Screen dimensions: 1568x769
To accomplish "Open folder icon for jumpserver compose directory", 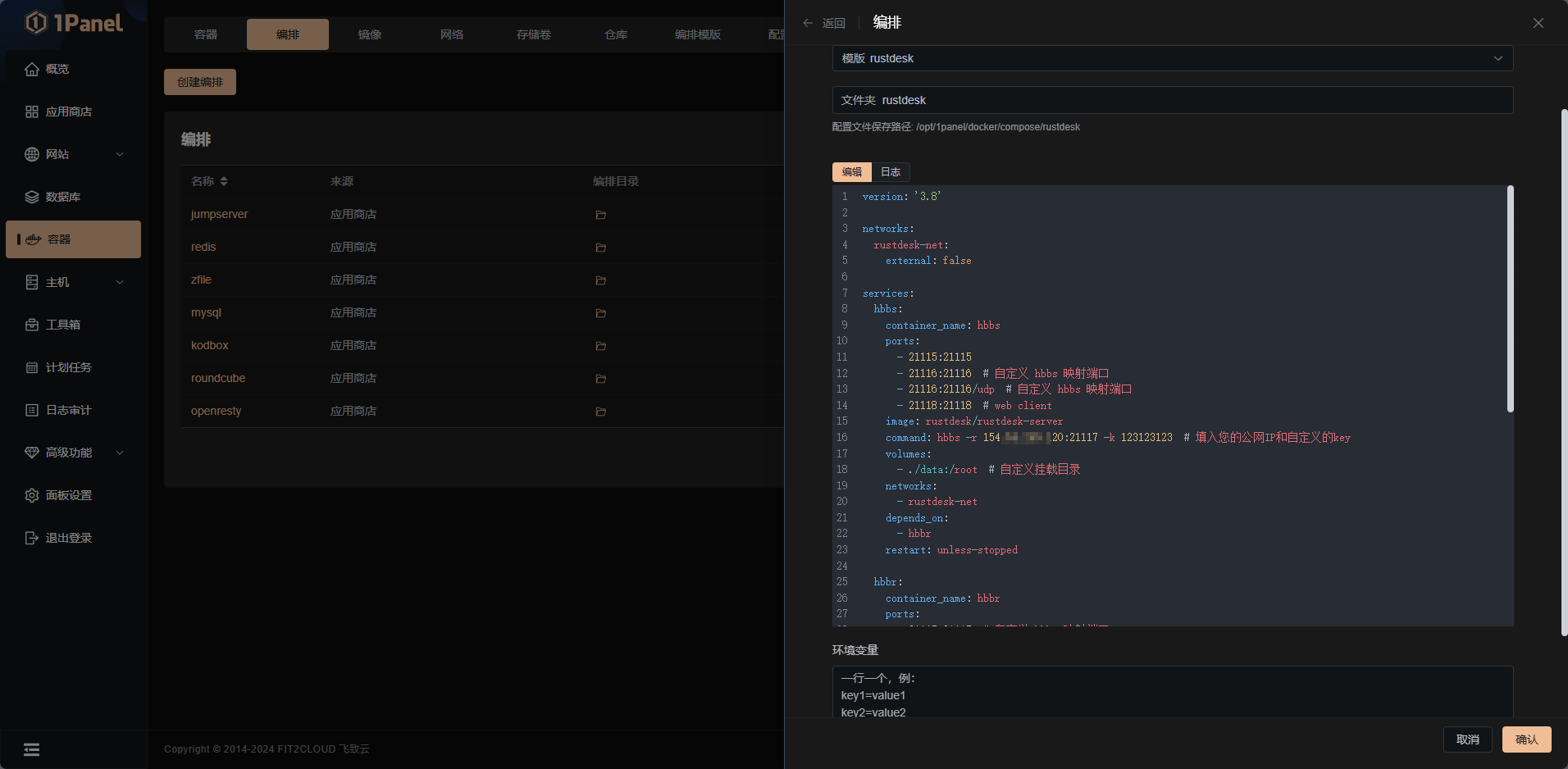I will 600,215.
